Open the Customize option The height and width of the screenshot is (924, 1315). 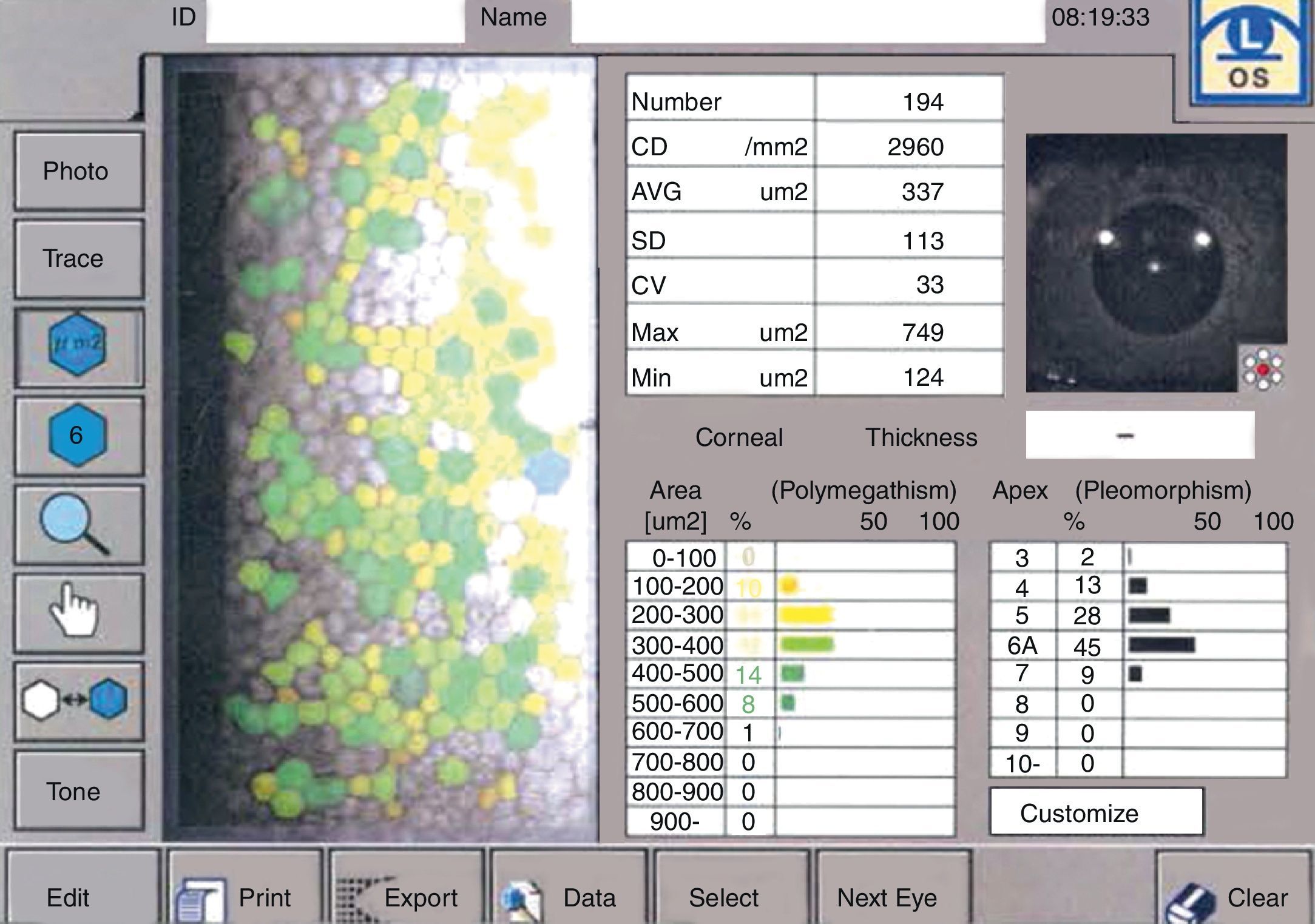click(x=1095, y=812)
